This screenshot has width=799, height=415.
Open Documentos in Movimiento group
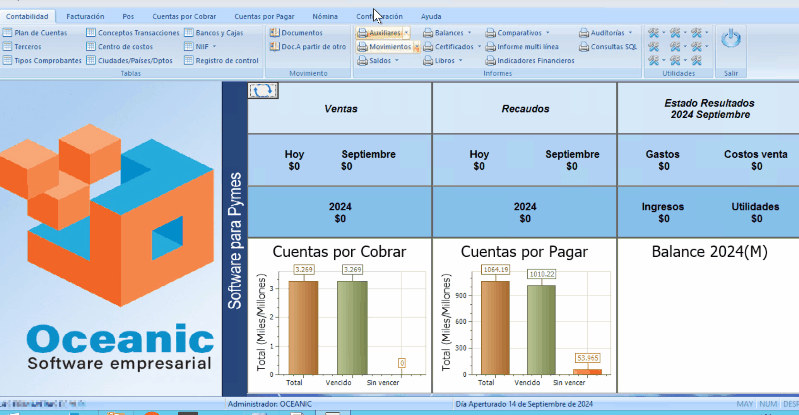coord(296,33)
